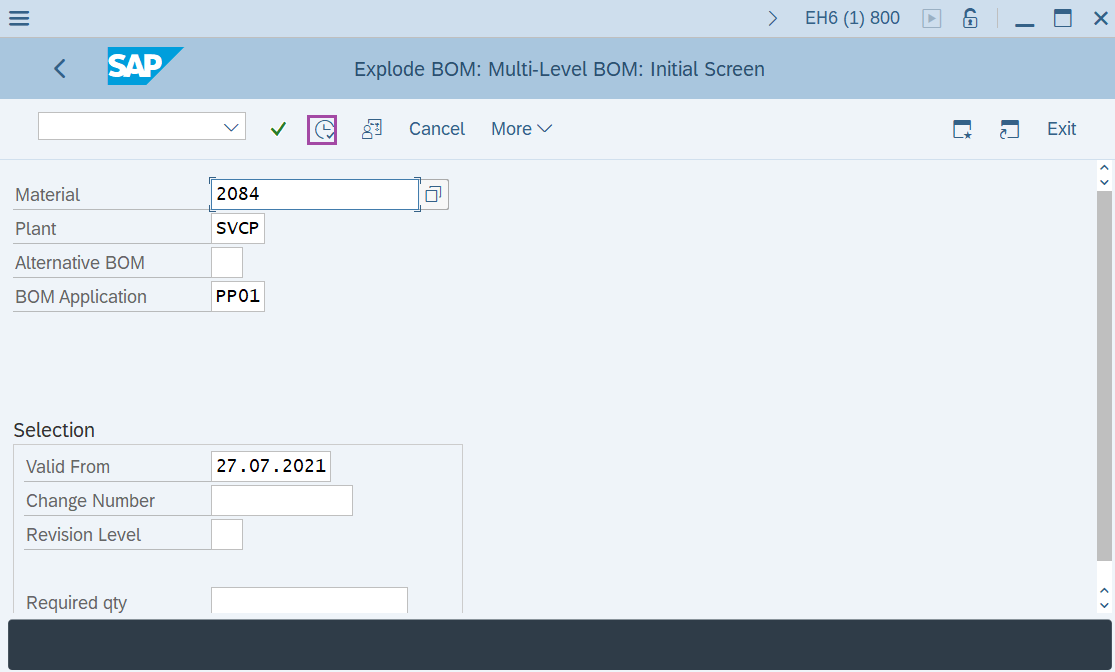1115x672 pixels.
Task: Click the unlocked security padlock icon
Action: pyautogui.click(x=970, y=17)
